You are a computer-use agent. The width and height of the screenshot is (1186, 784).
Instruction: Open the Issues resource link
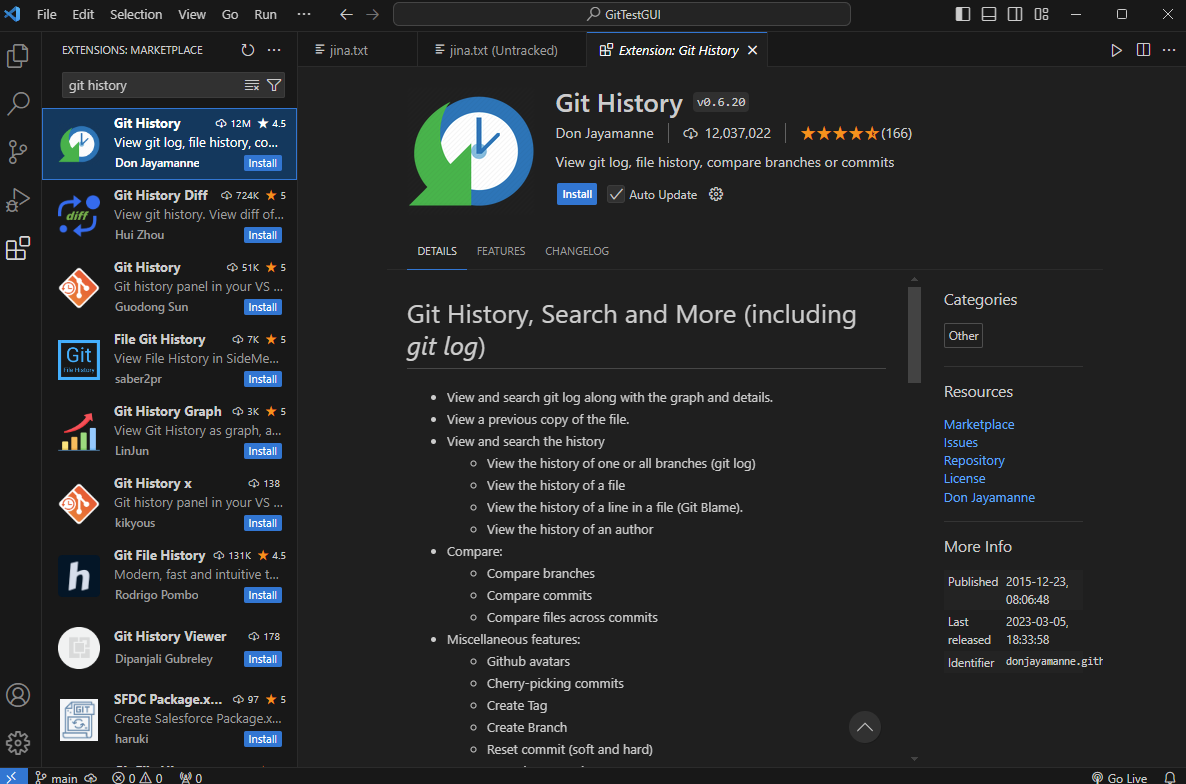[x=961, y=442]
